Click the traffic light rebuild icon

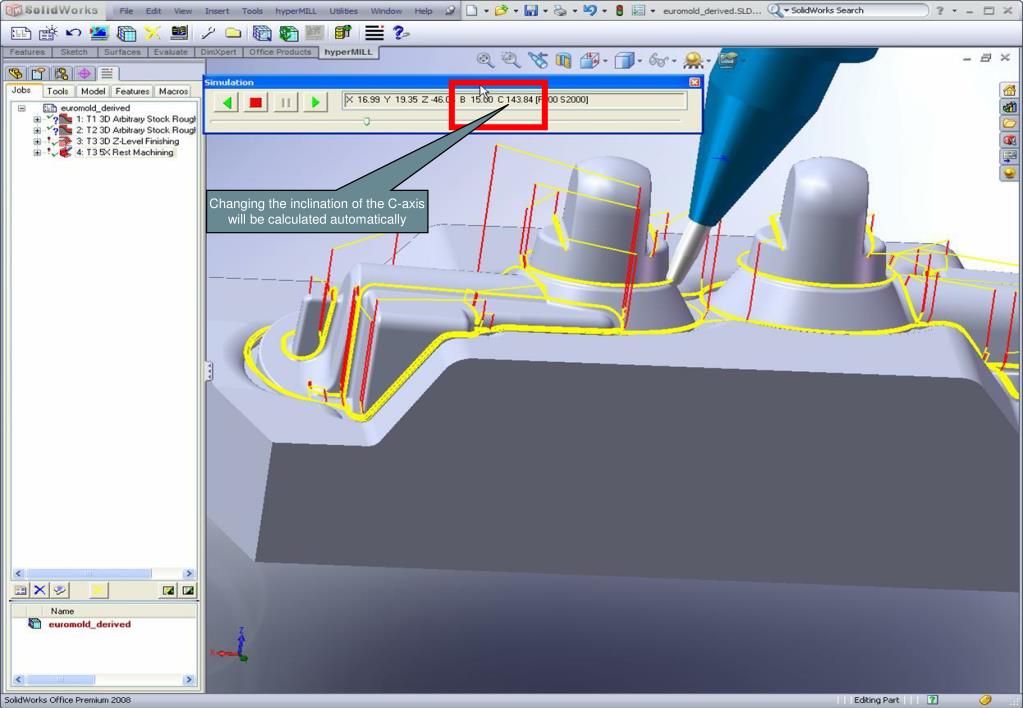pos(620,10)
